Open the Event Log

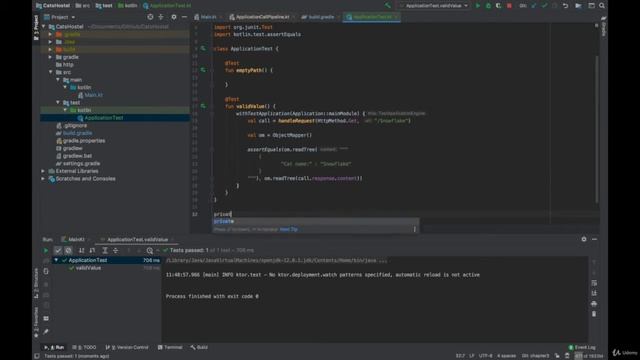coord(582,347)
